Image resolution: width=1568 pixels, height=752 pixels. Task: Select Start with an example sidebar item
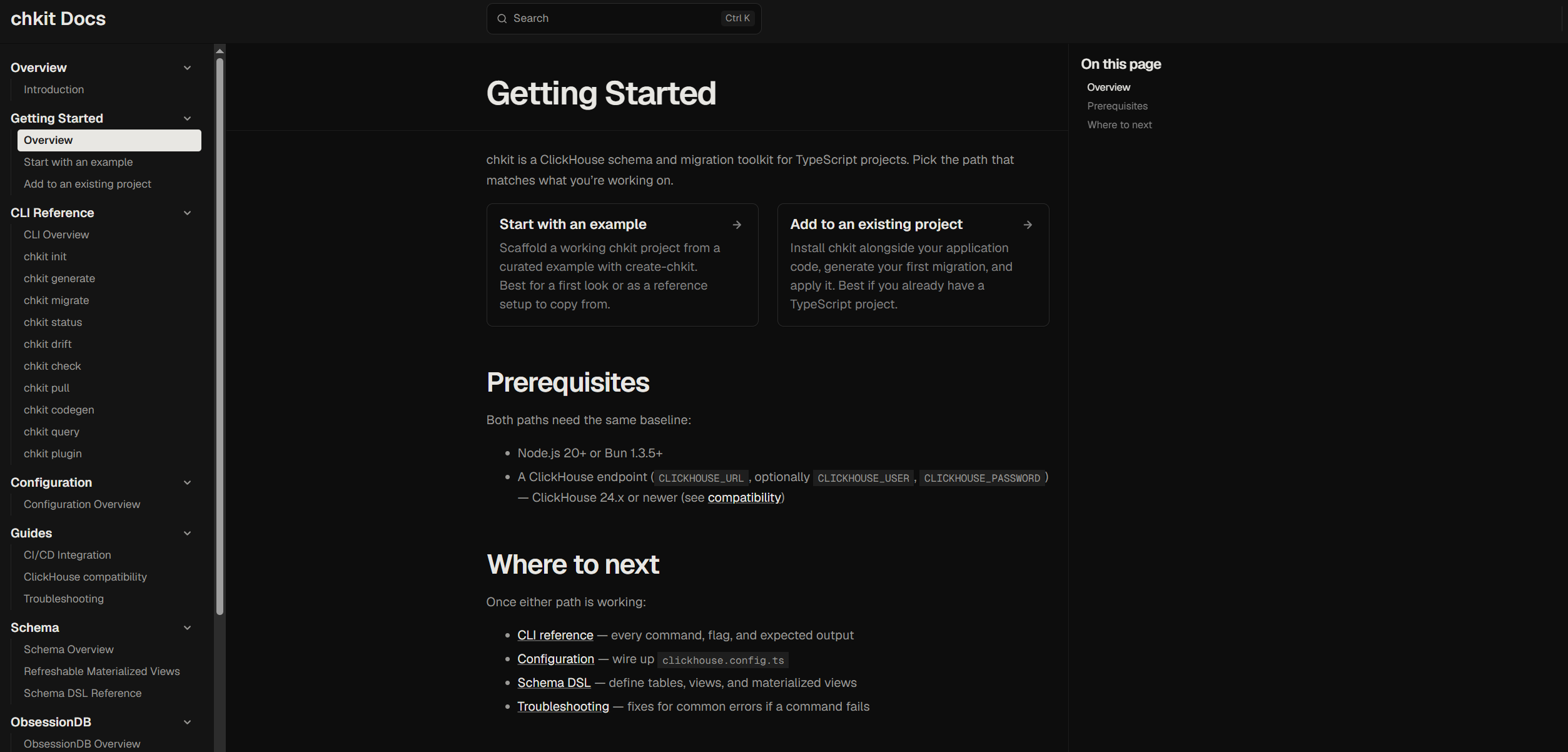coord(78,162)
